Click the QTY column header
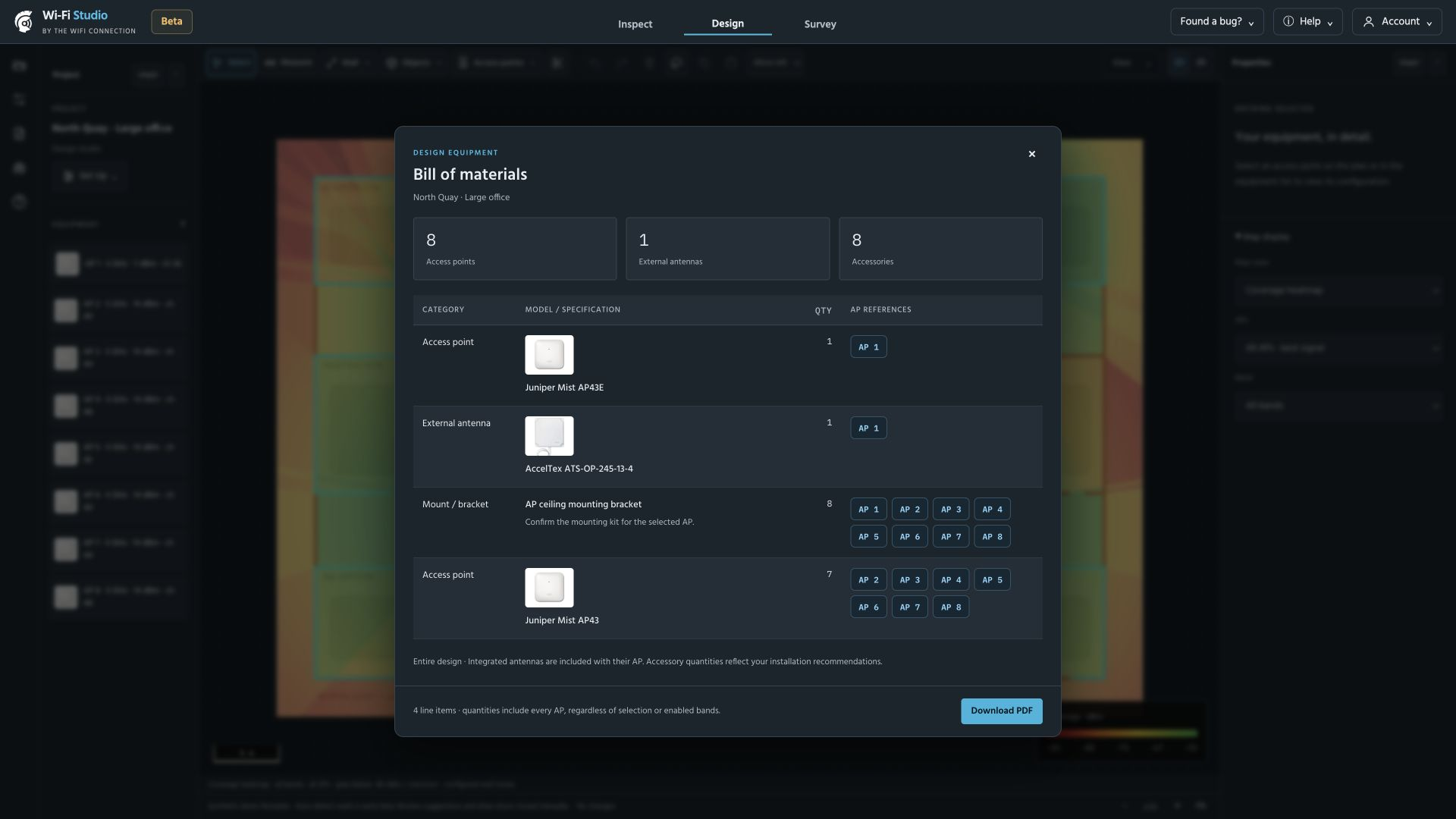Image resolution: width=1456 pixels, height=819 pixels. (x=823, y=310)
